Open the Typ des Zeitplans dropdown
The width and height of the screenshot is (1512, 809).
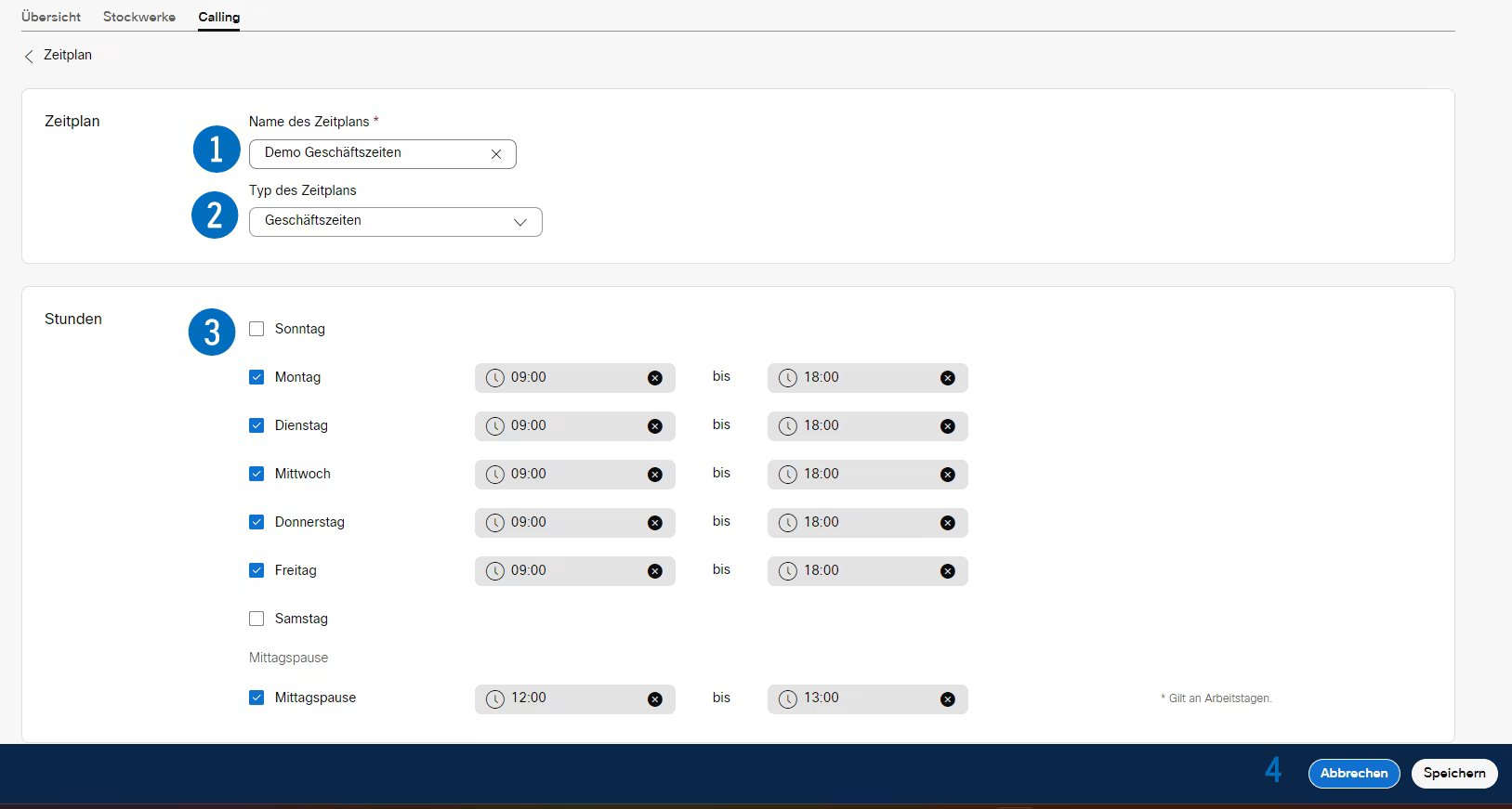pos(395,222)
